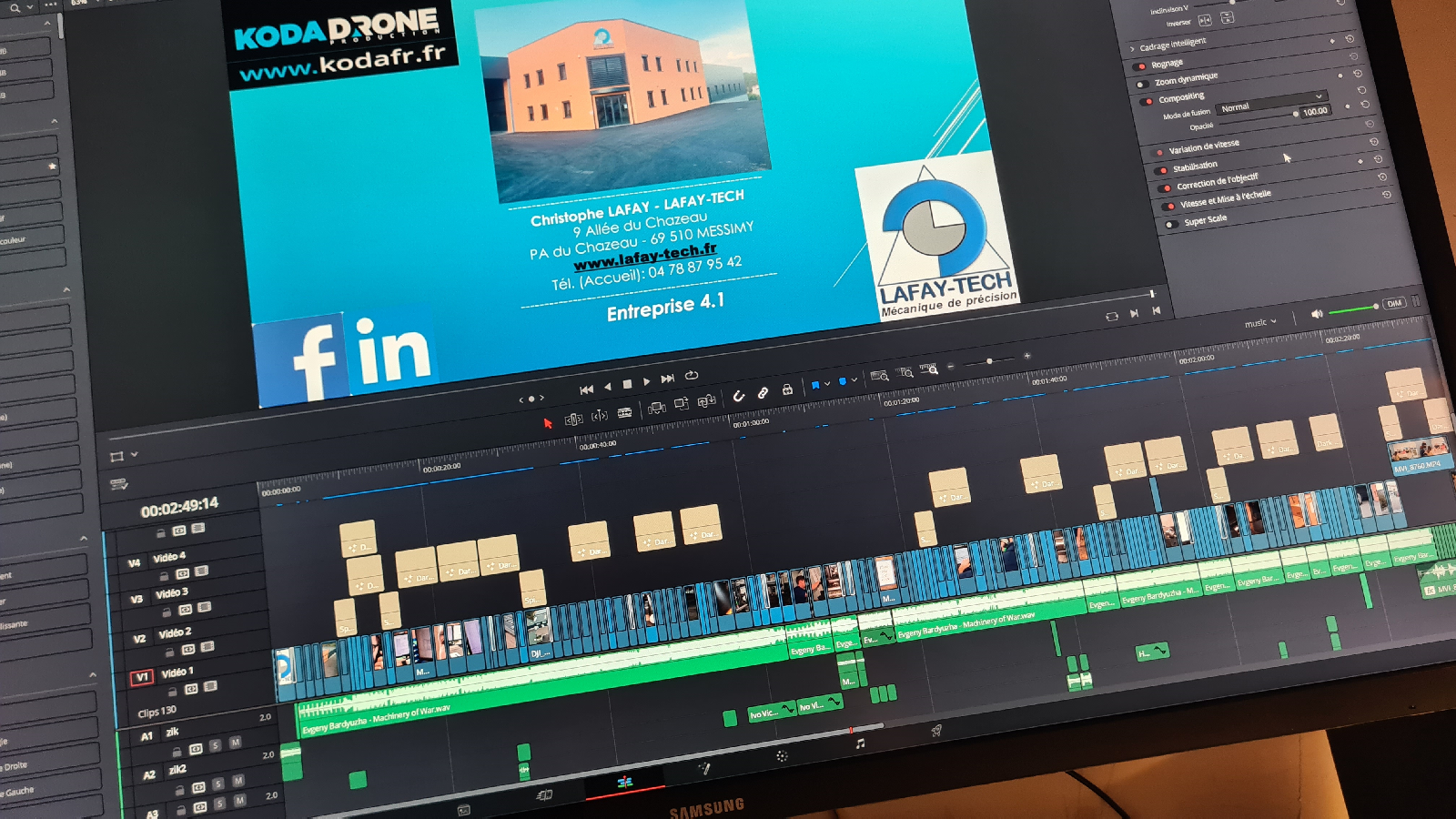This screenshot has height=819, width=1456.
Task: Click the green volume slider
Action: pos(1351,310)
